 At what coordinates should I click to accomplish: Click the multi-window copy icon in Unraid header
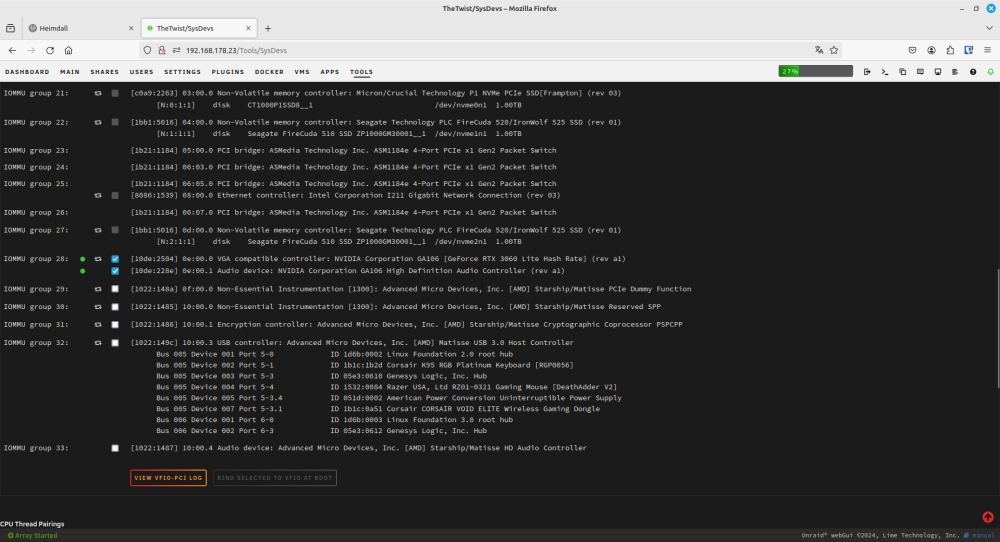click(902, 72)
